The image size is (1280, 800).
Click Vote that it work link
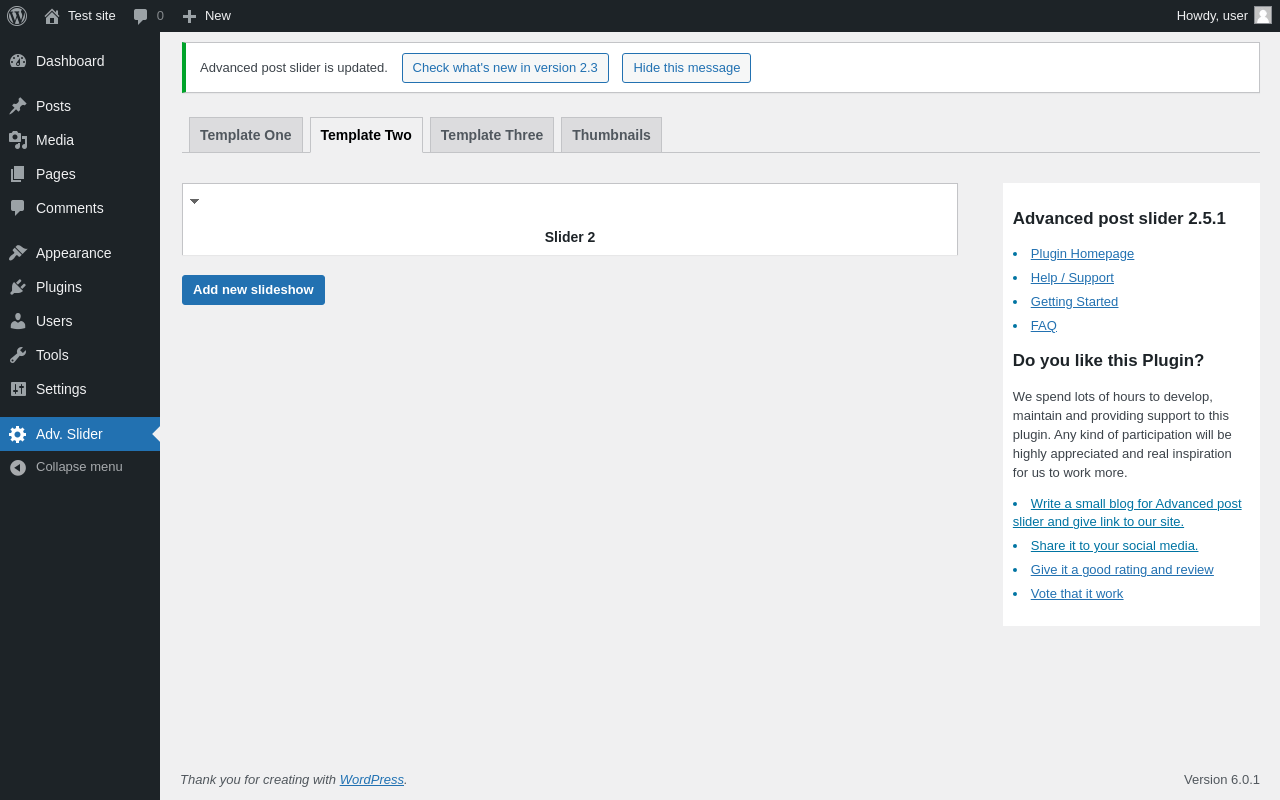pos(1077,594)
